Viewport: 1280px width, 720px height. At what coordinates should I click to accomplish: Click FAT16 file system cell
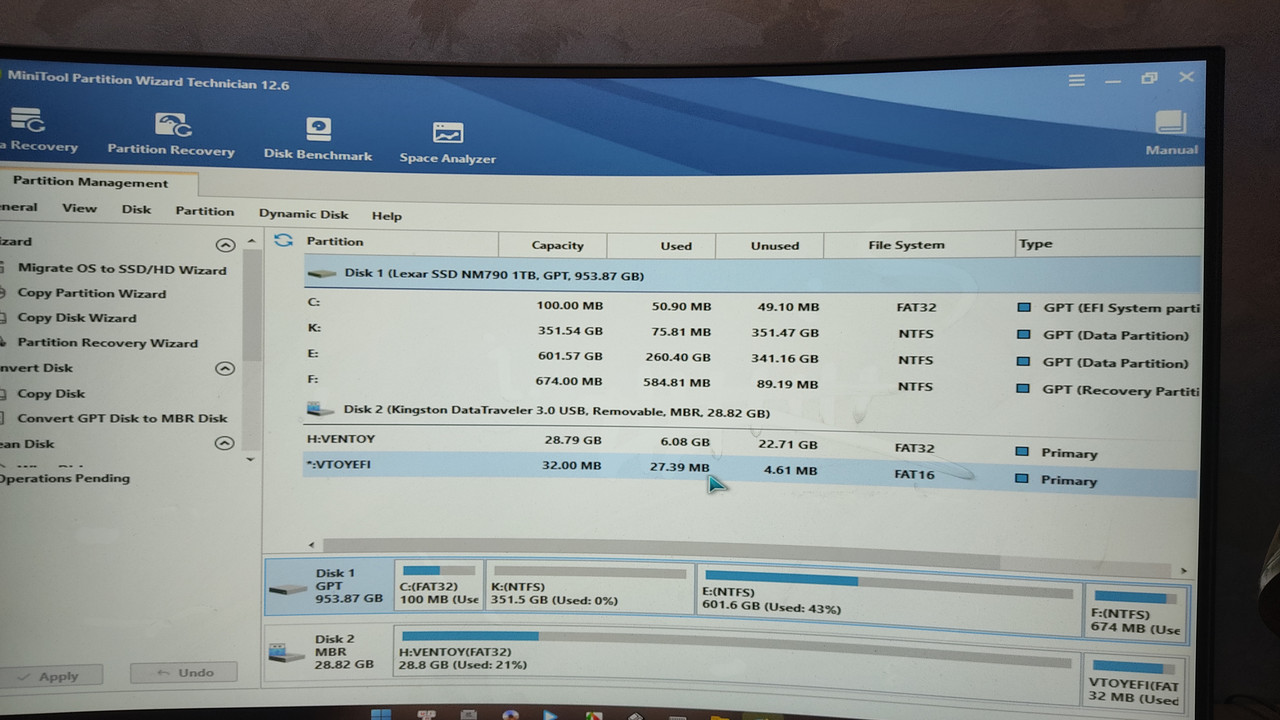(x=914, y=475)
